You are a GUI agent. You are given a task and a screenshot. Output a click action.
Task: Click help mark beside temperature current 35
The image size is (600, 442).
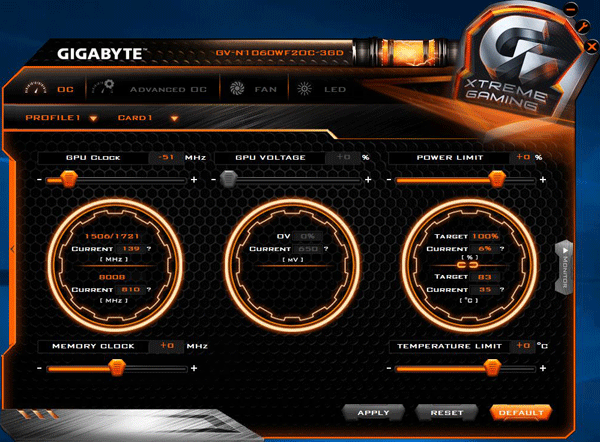tap(502, 290)
